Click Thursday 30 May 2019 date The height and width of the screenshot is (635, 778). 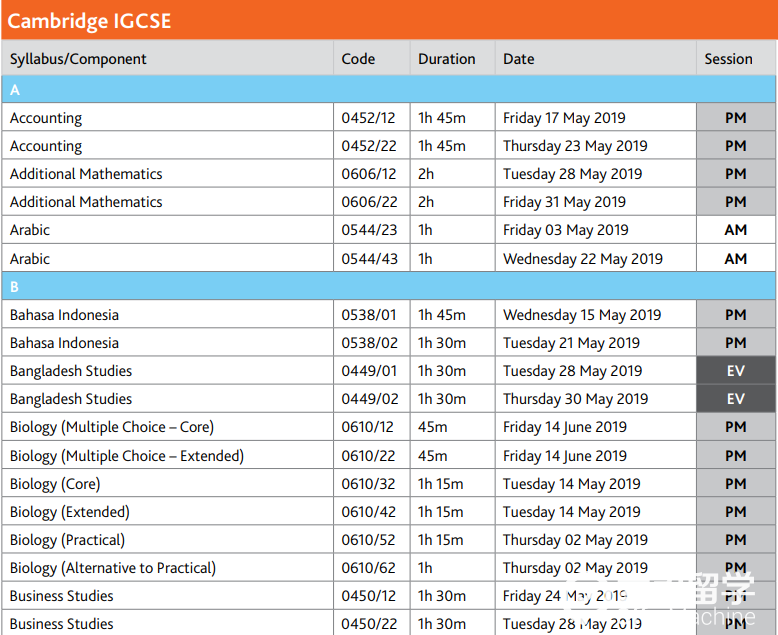click(x=576, y=399)
